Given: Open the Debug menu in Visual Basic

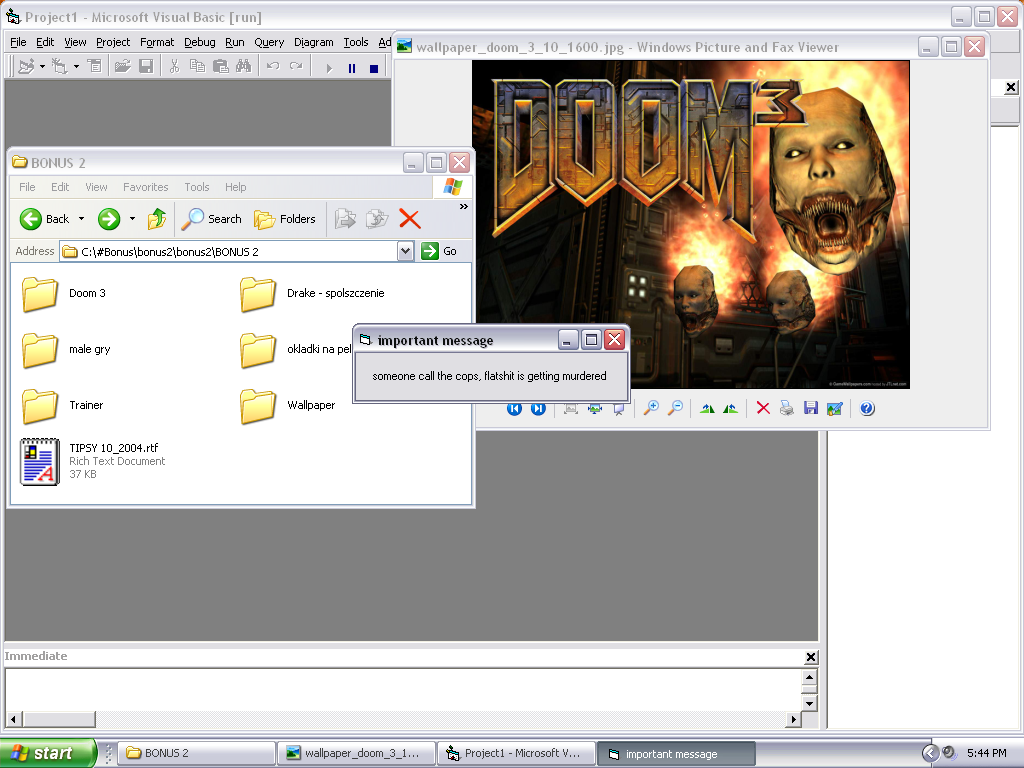Looking at the screenshot, I should point(200,42).
